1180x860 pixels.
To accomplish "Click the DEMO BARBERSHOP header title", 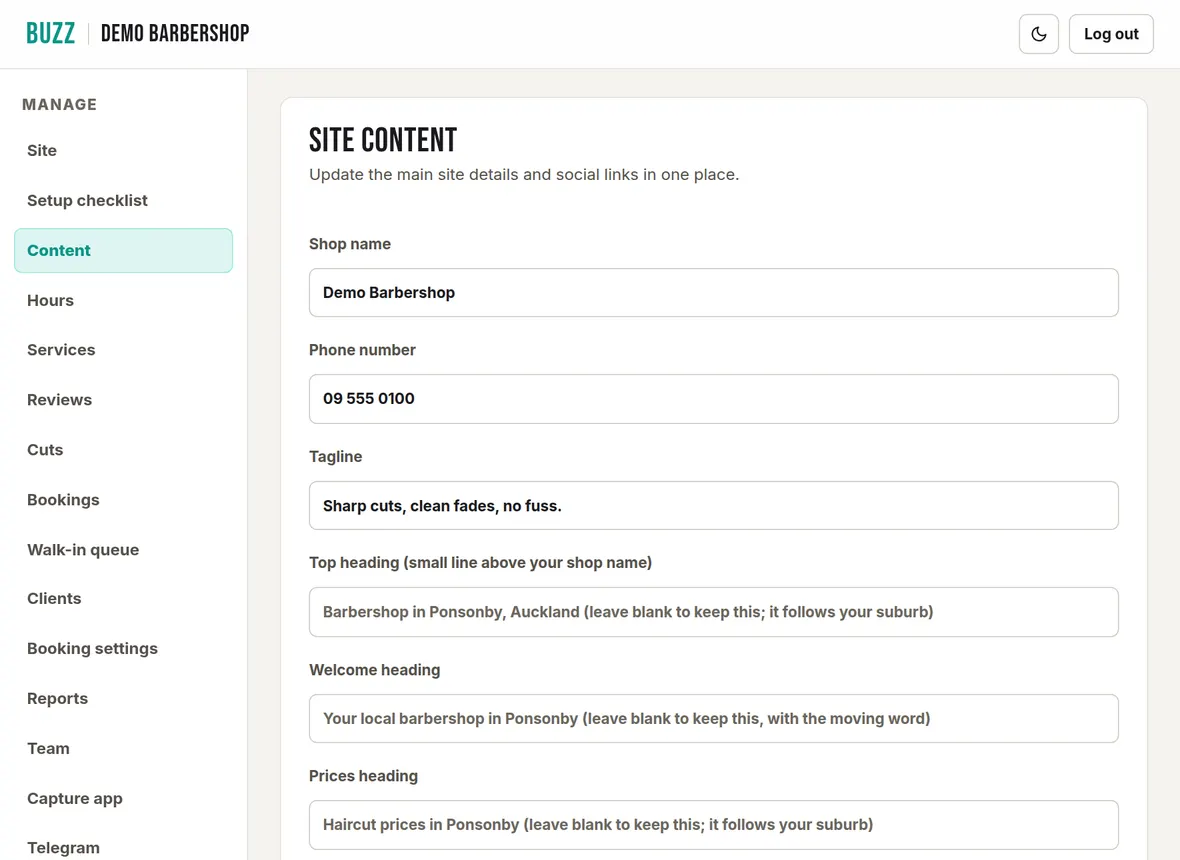I will coord(175,33).
